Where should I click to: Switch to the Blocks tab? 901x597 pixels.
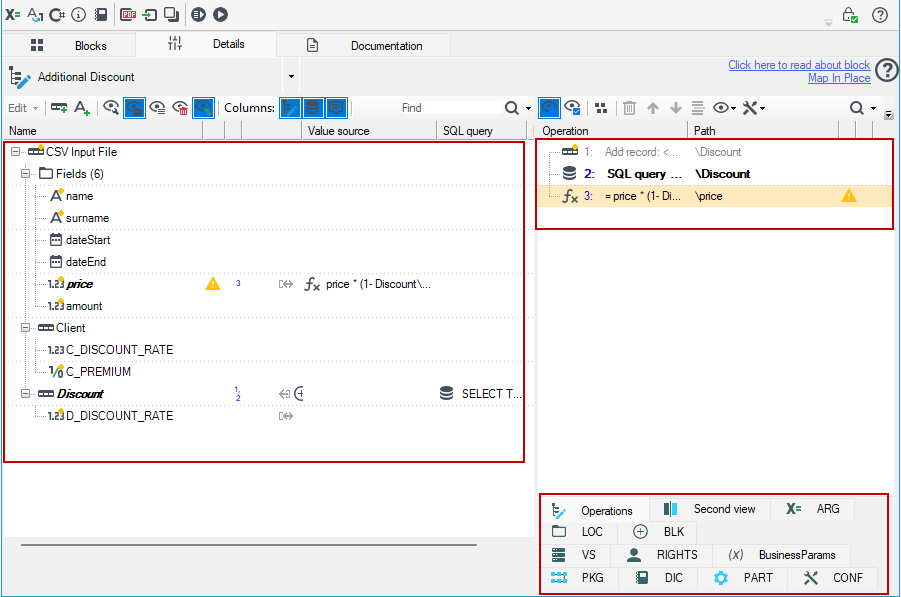click(x=69, y=45)
